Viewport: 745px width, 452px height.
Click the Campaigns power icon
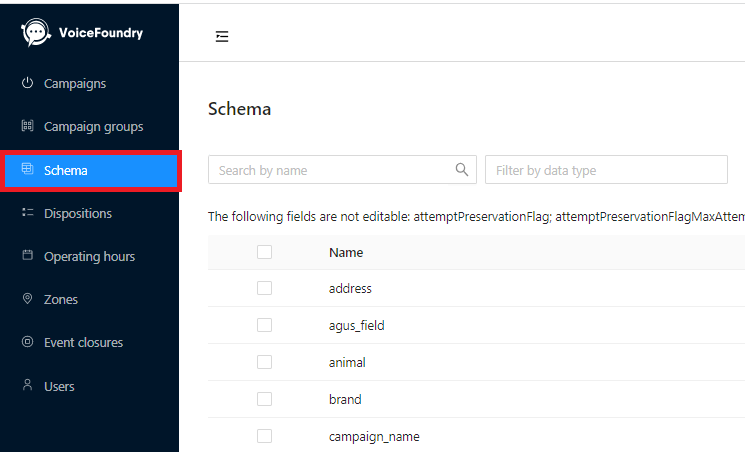tap(28, 83)
